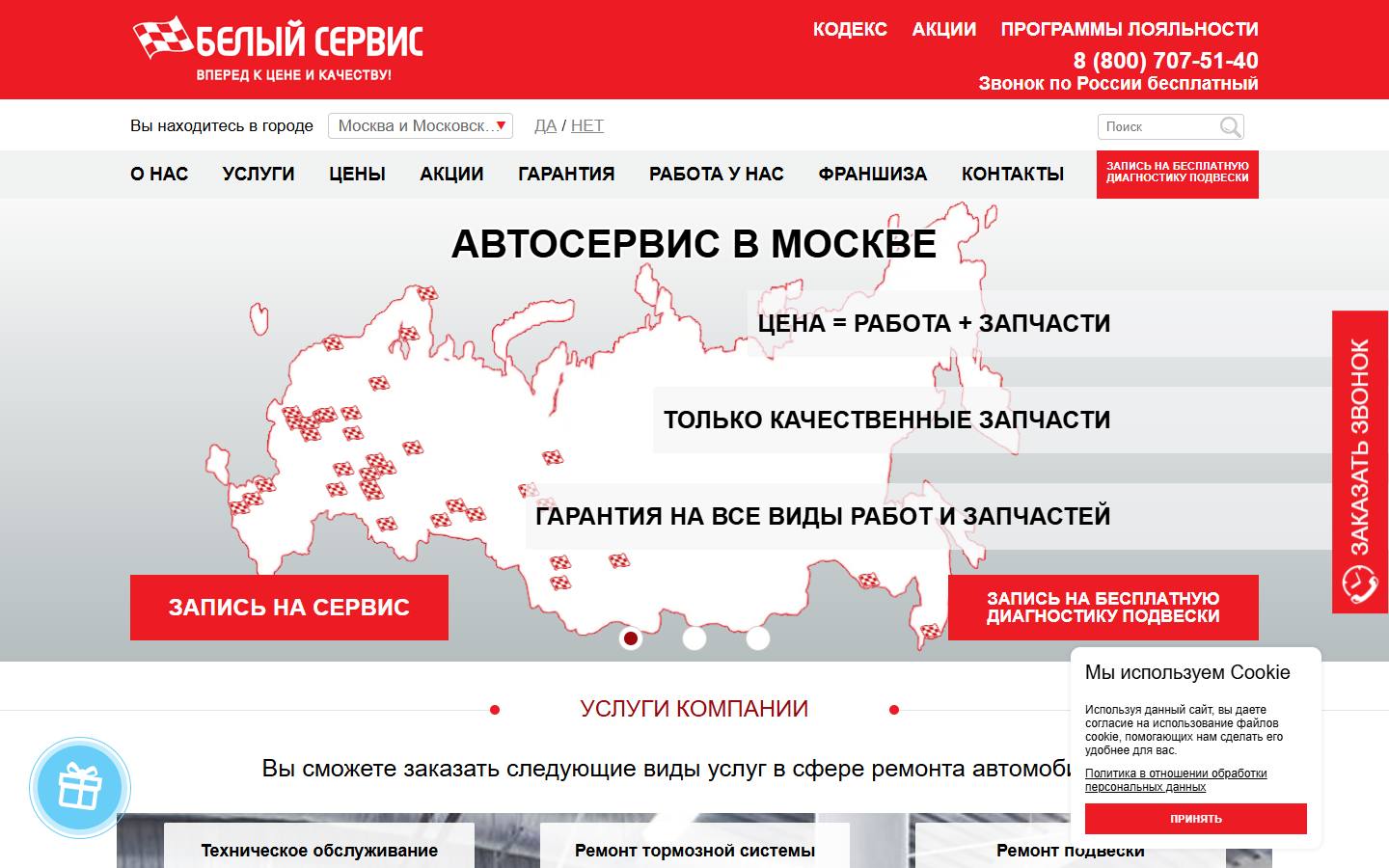Screen dimensions: 1389x868
Task: Click the Цена = Работа + Запчасти banner text
Action: [x=934, y=323]
